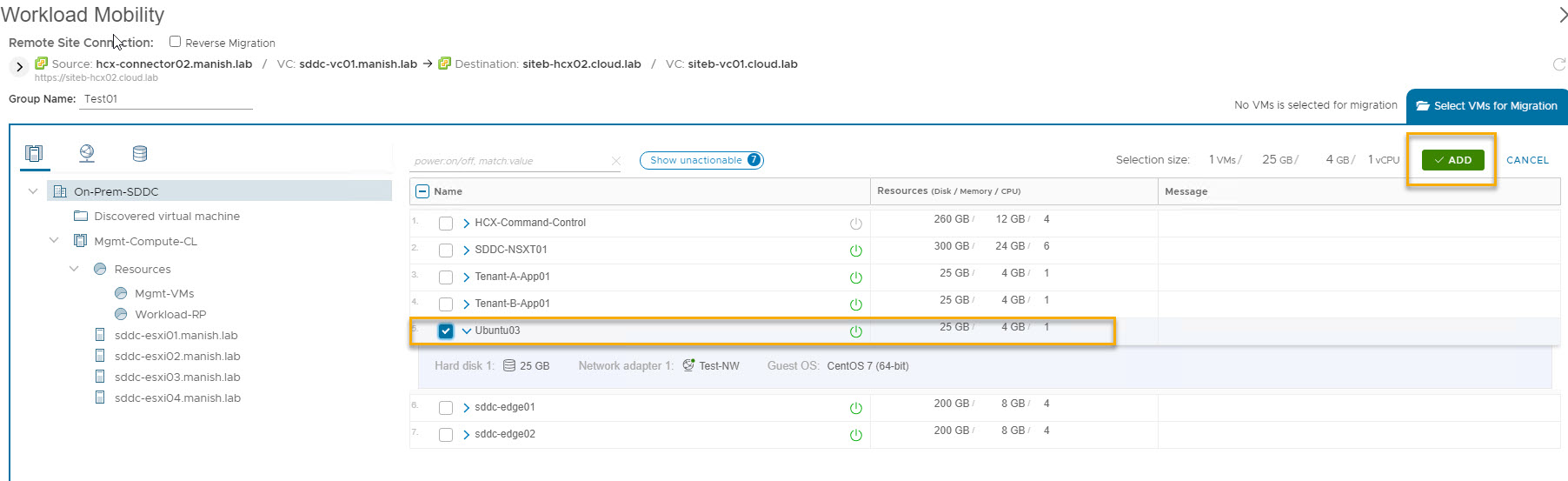Expand the remote site connection details
Image resolution: width=1568 pixels, height=481 pixels.
click(x=19, y=67)
